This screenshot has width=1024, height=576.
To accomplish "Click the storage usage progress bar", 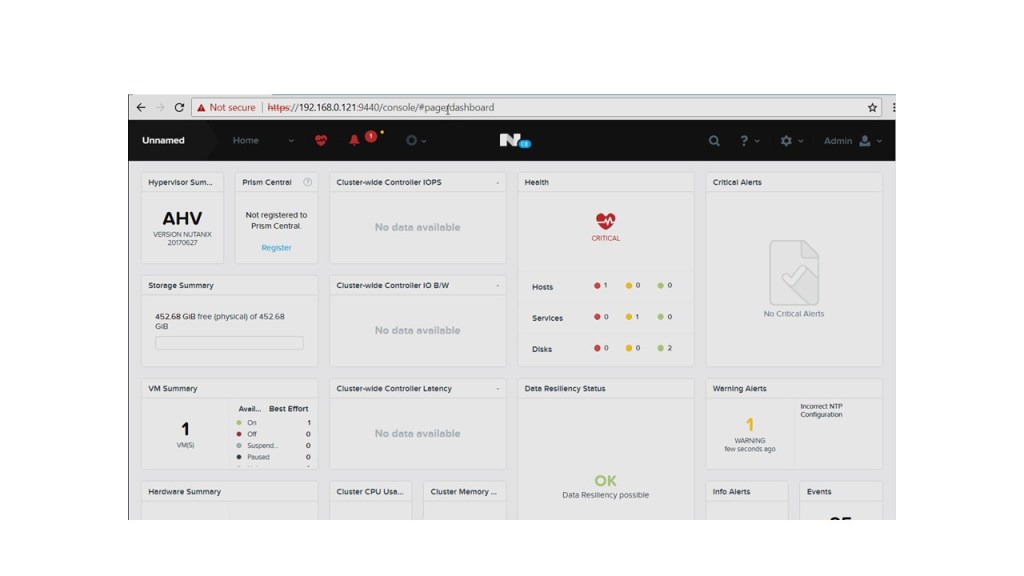I will click(229, 343).
